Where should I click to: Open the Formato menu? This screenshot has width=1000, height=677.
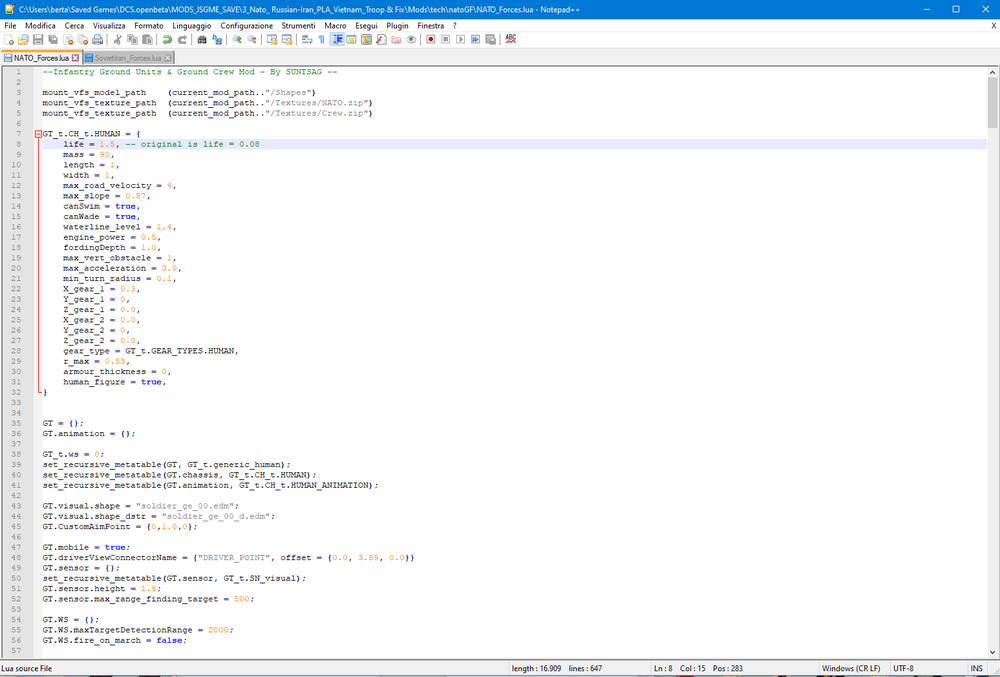point(149,25)
